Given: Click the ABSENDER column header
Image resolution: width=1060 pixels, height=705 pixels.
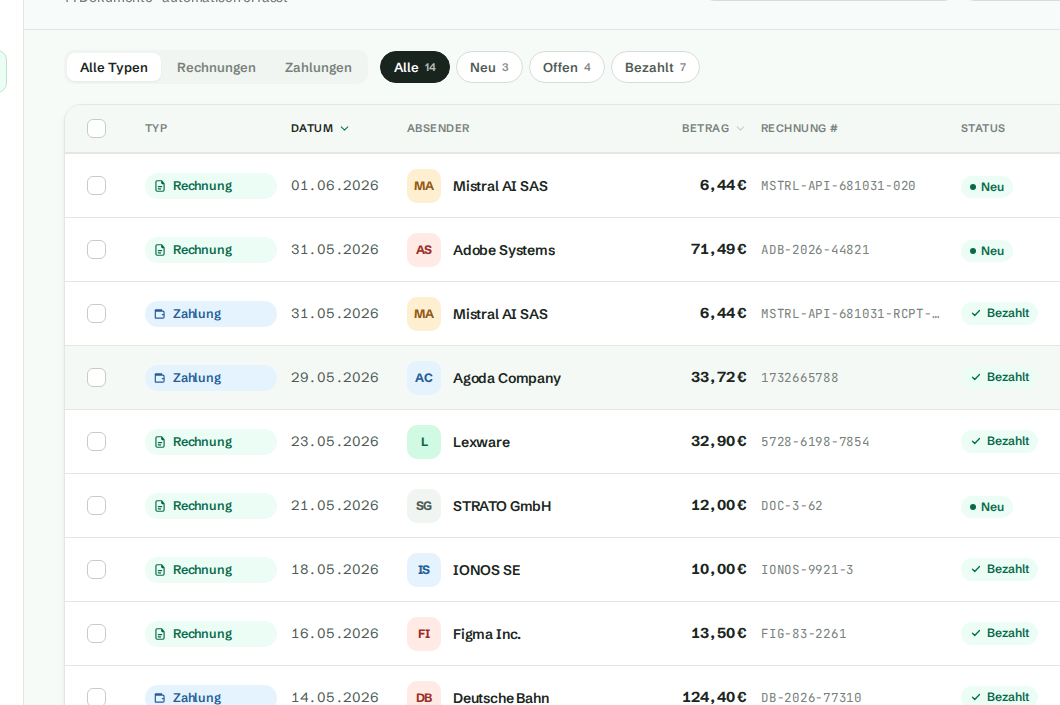Looking at the screenshot, I should 438,128.
